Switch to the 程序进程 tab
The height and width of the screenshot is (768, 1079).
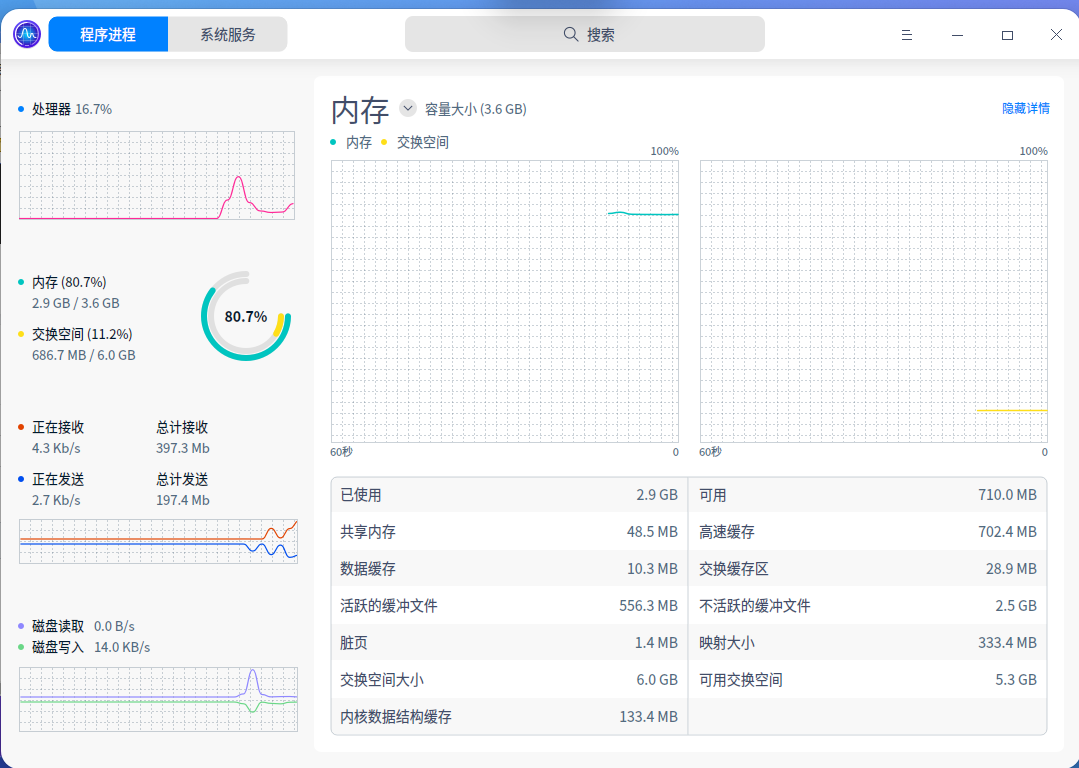(x=107, y=33)
